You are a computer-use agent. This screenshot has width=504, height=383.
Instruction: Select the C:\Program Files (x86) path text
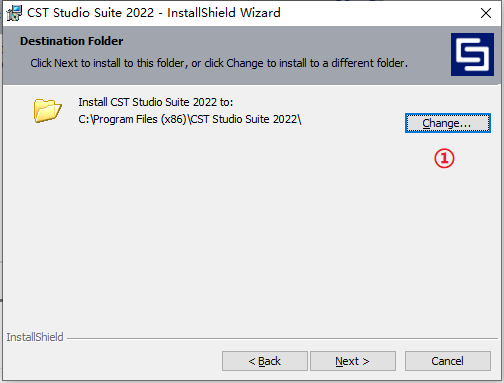(x=190, y=119)
